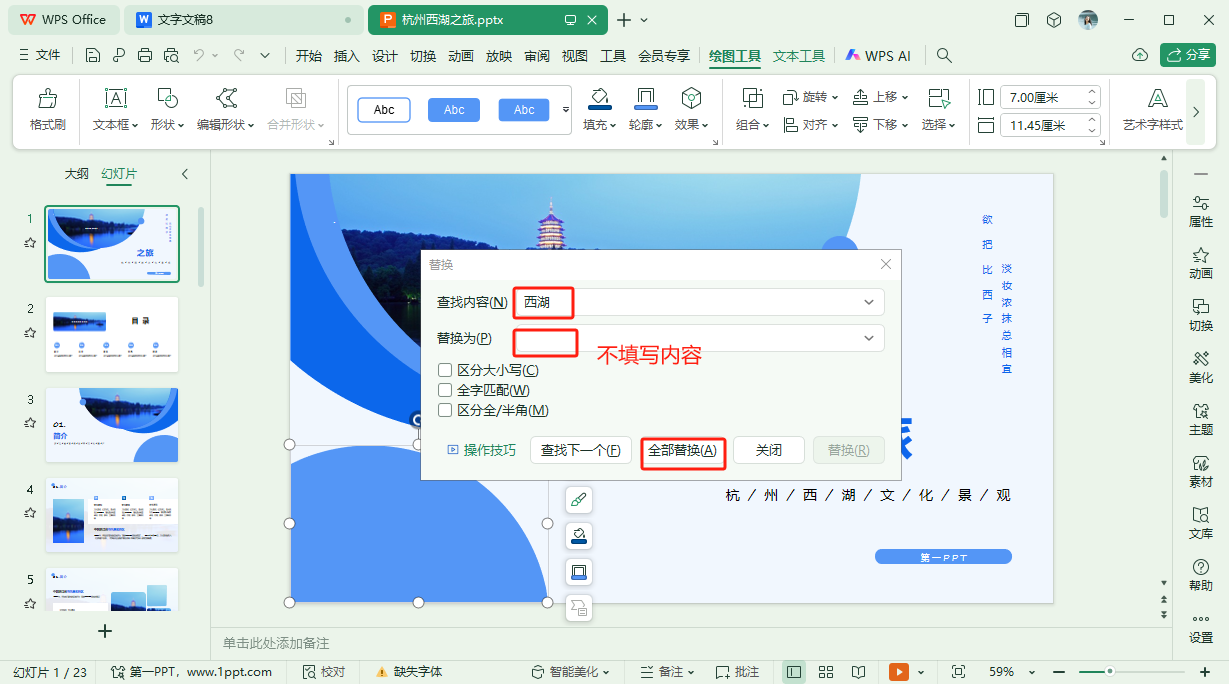
Task: Open the 查找内容 search history dropdown
Action: click(x=868, y=301)
